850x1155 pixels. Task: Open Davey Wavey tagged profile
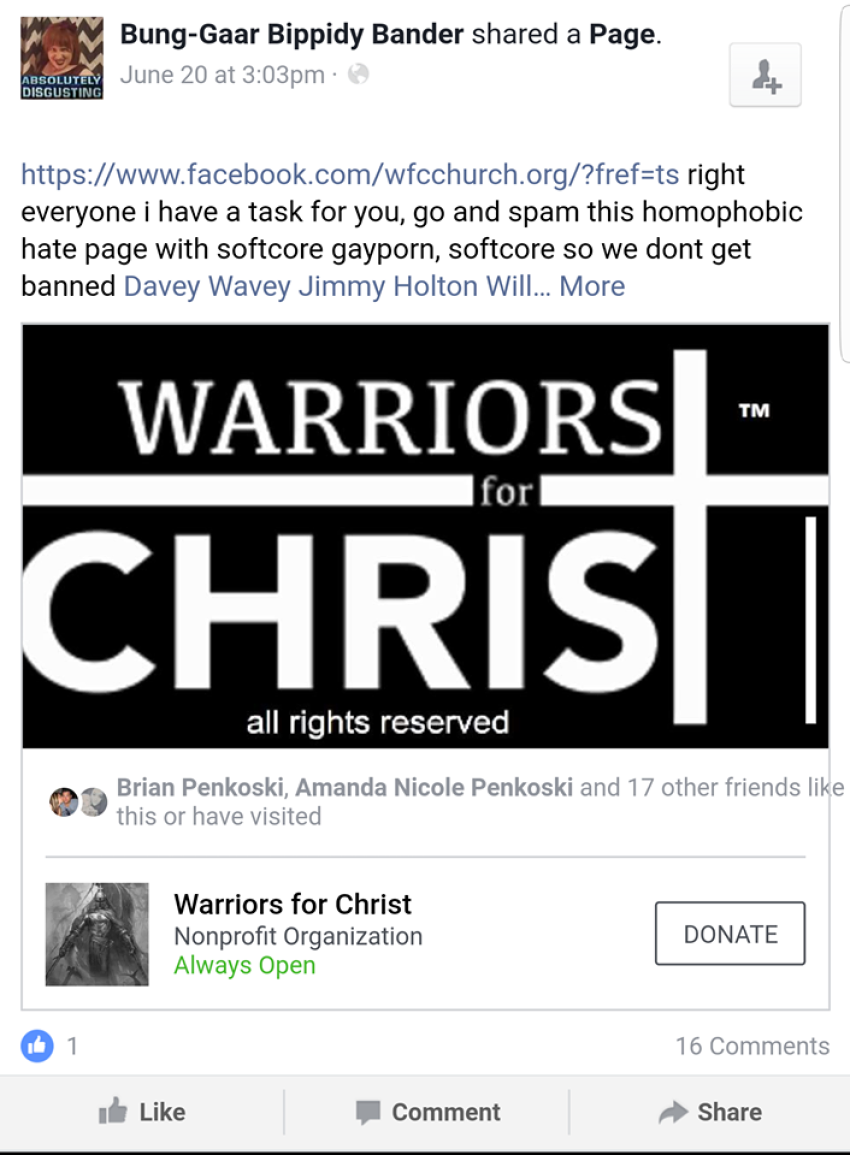207,286
